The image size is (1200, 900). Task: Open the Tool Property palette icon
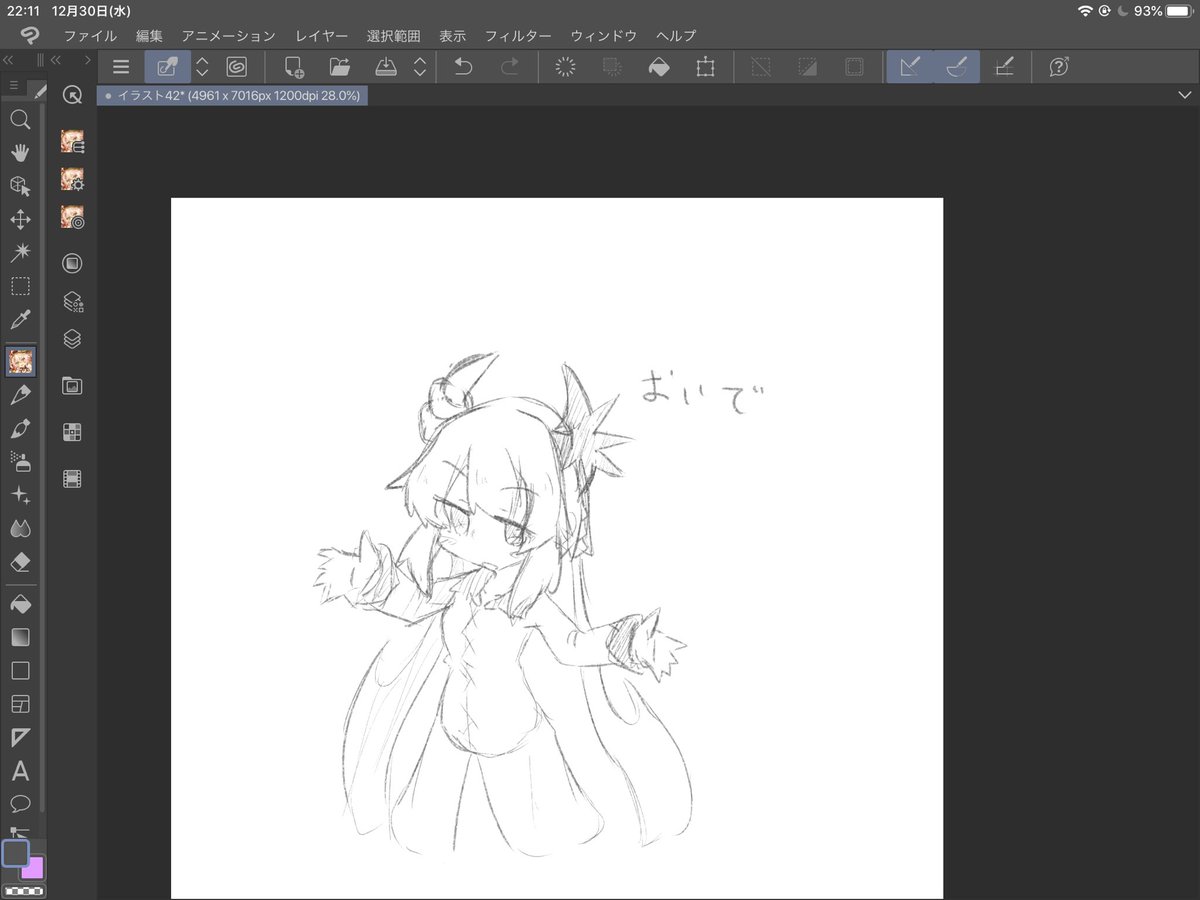[72, 179]
